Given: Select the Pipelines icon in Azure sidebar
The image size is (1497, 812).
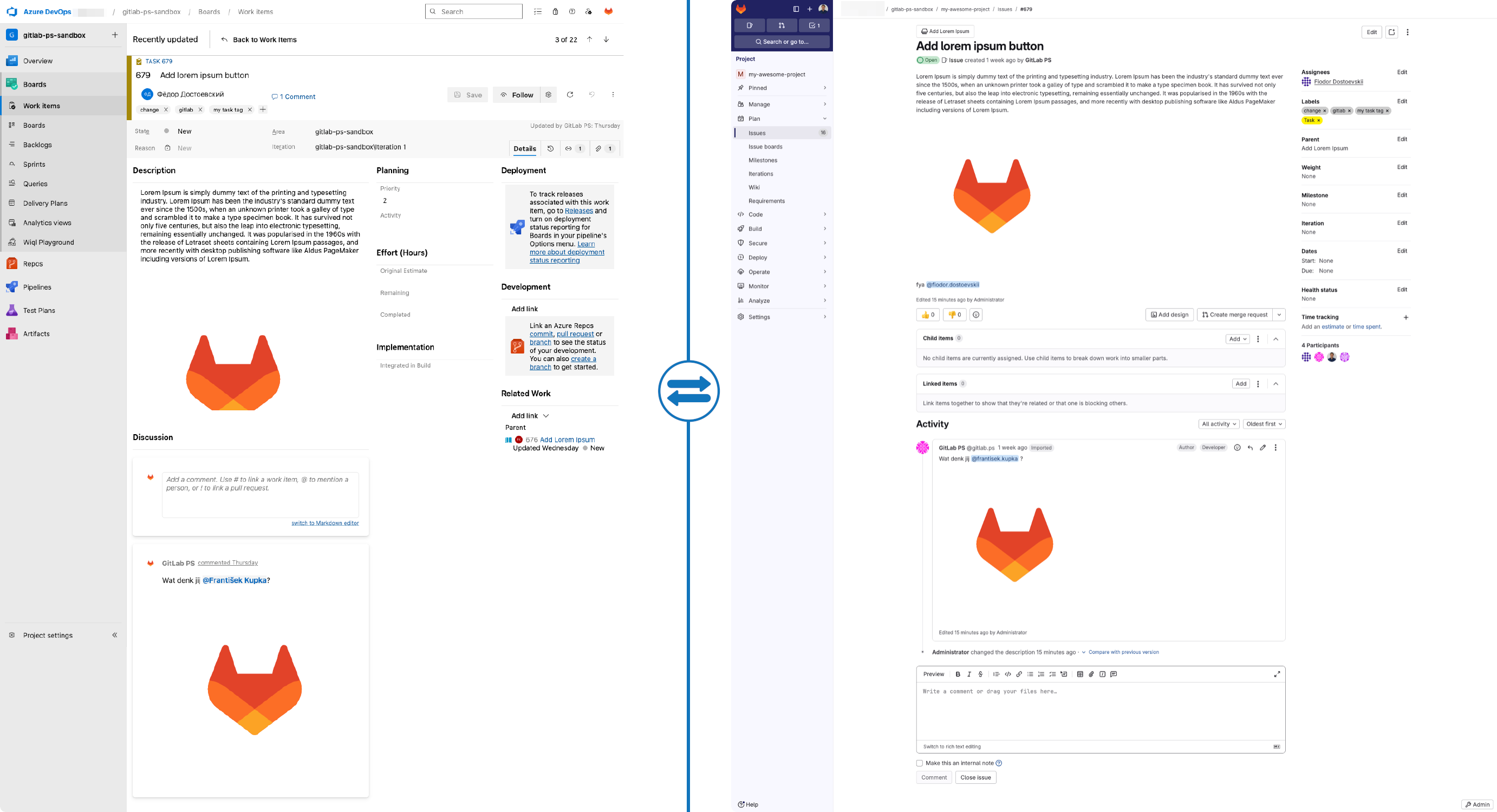Looking at the screenshot, I should click(12, 286).
